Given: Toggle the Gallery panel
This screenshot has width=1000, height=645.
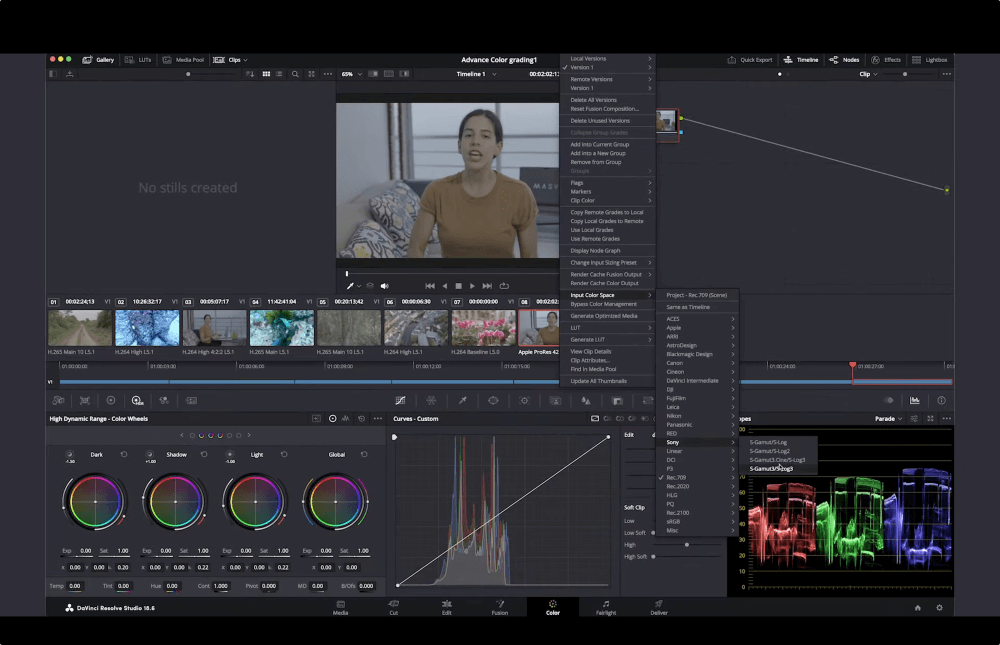Looking at the screenshot, I should (98, 60).
